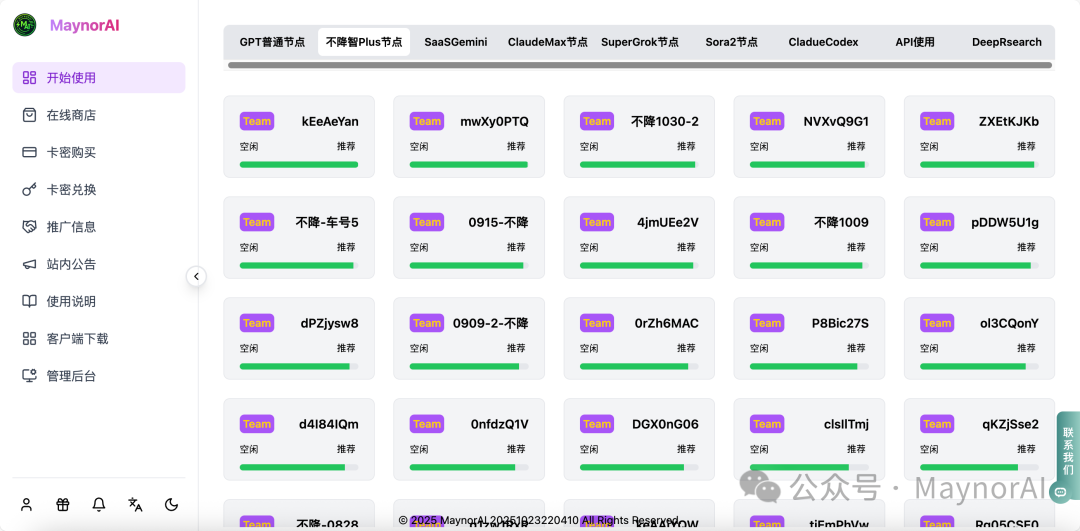The width and height of the screenshot is (1080, 531).
Task: Open the notifications bell icon
Action: tap(99, 505)
